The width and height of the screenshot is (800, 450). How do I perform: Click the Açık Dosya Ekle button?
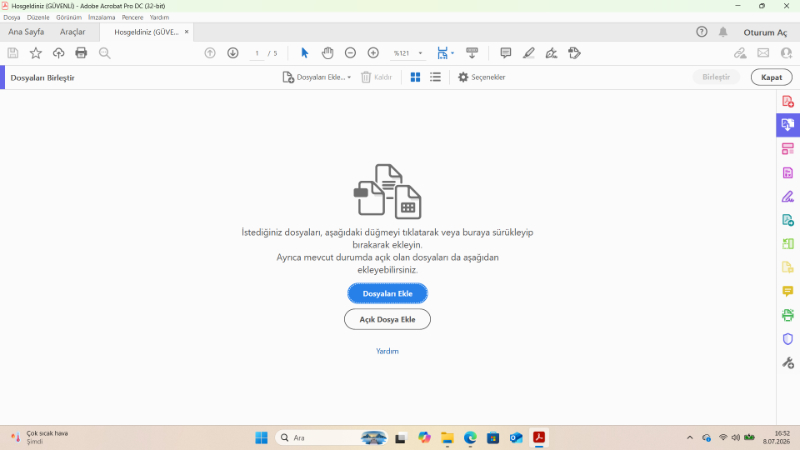pos(387,319)
